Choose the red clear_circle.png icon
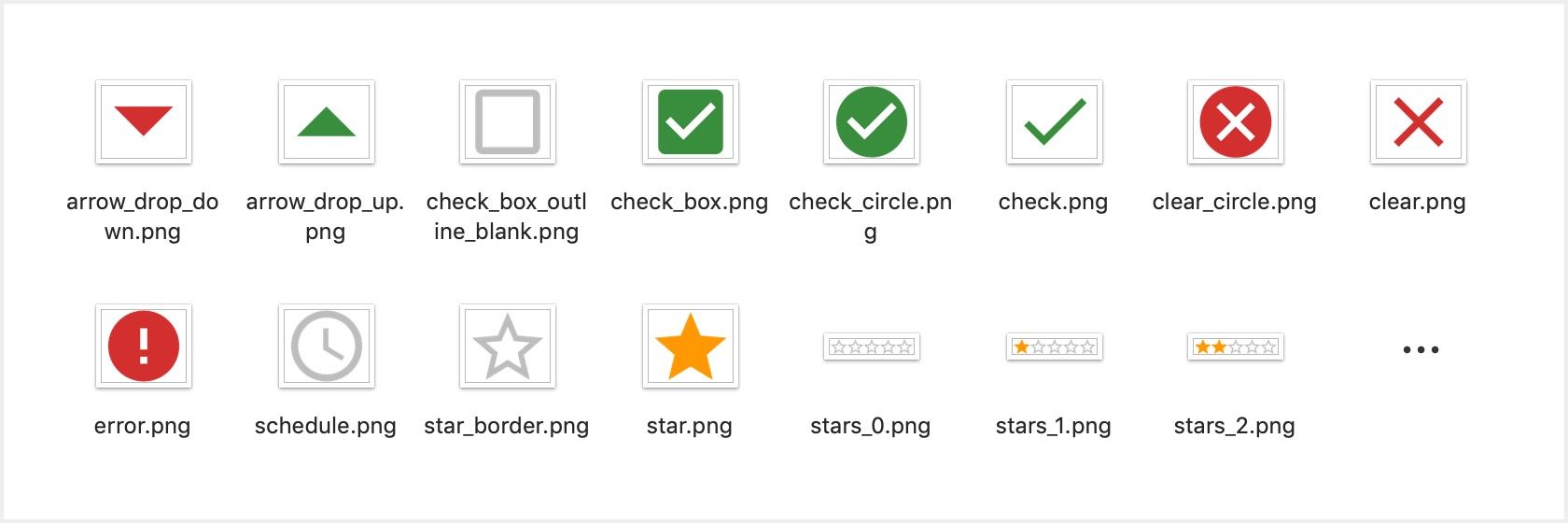The image size is (1568, 523). coord(1236,121)
